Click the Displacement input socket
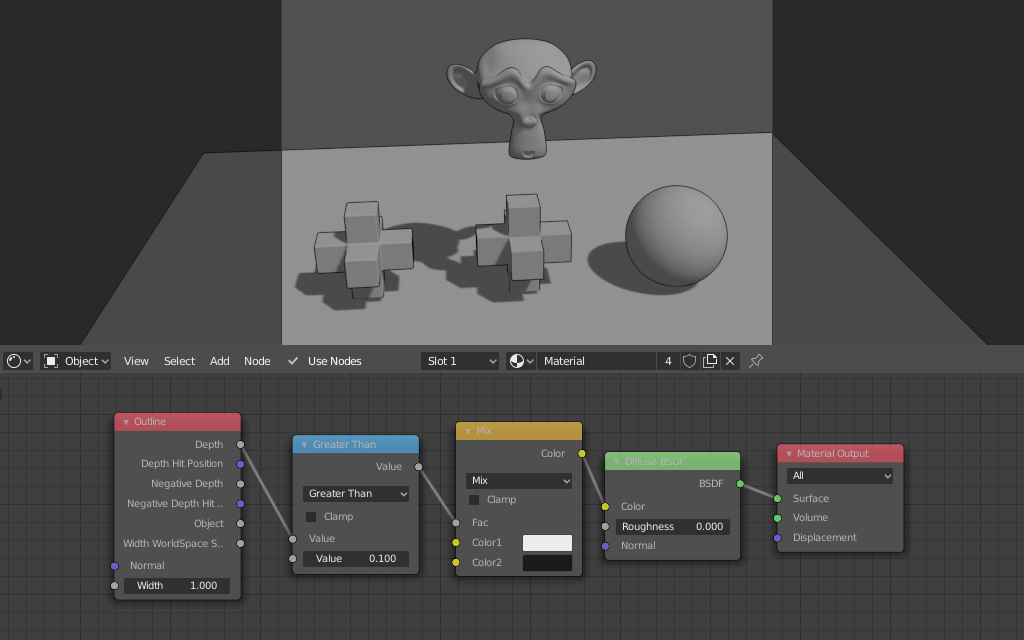The width and height of the screenshot is (1024, 640). 777,538
